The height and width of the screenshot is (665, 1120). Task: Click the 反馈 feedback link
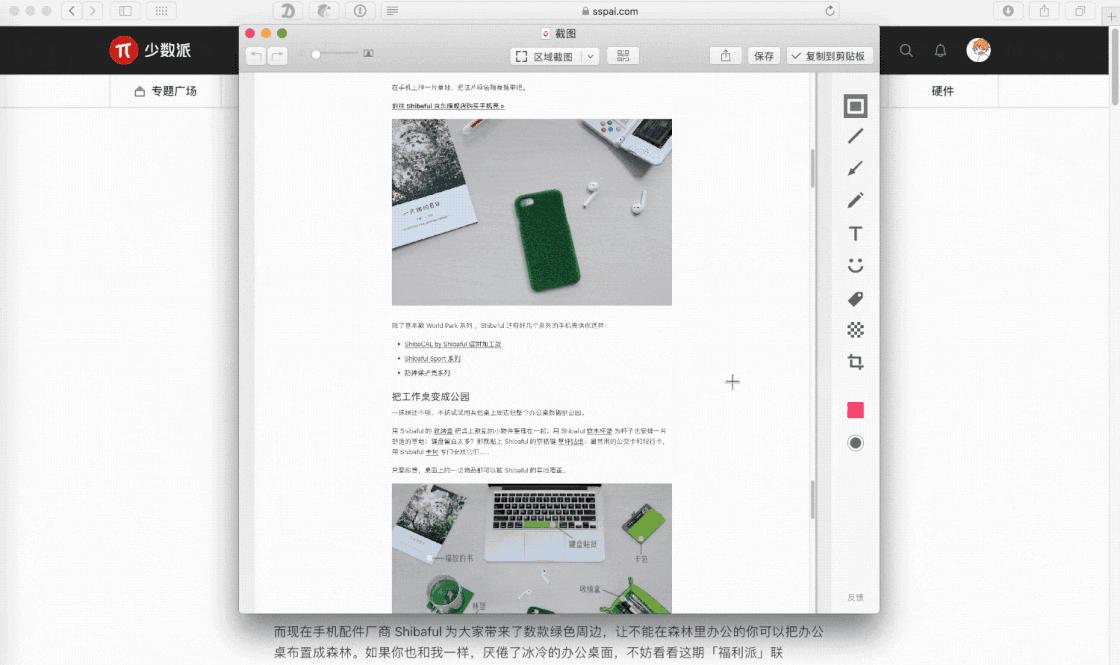(x=855, y=597)
